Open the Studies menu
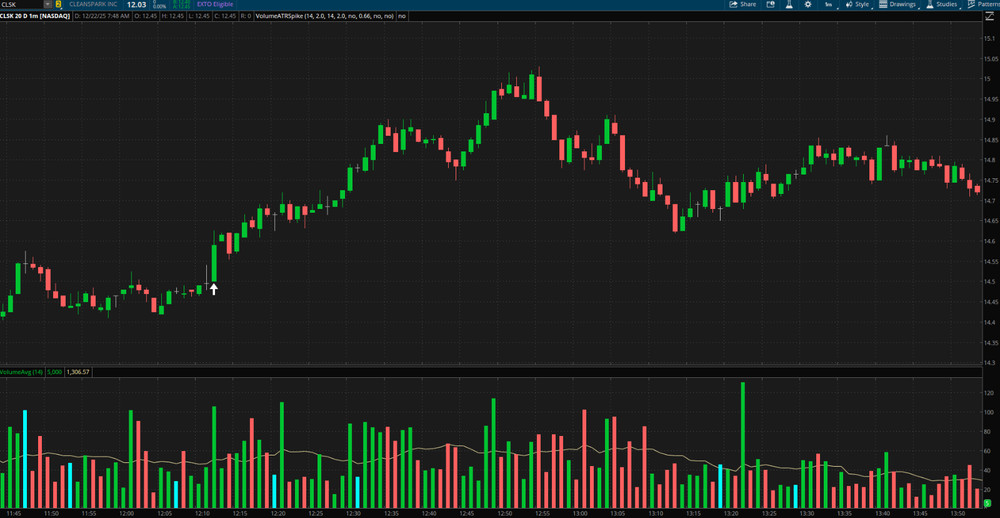 coord(942,4)
